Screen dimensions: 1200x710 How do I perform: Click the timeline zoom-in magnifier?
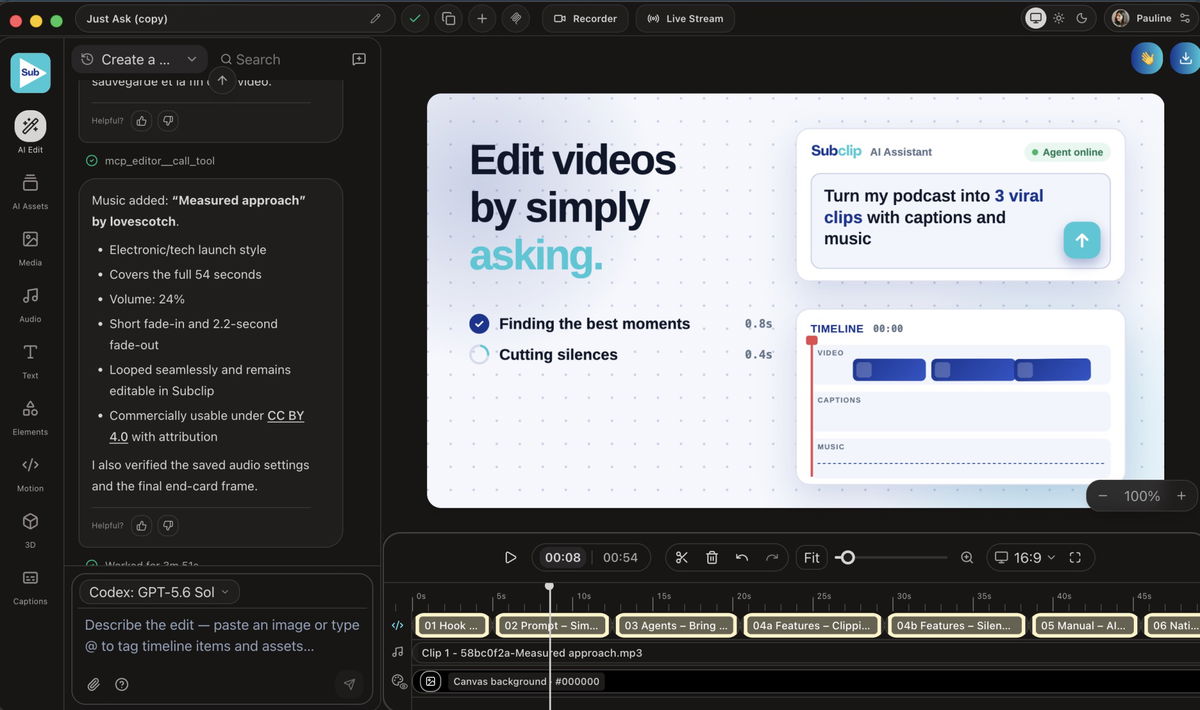coord(967,557)
